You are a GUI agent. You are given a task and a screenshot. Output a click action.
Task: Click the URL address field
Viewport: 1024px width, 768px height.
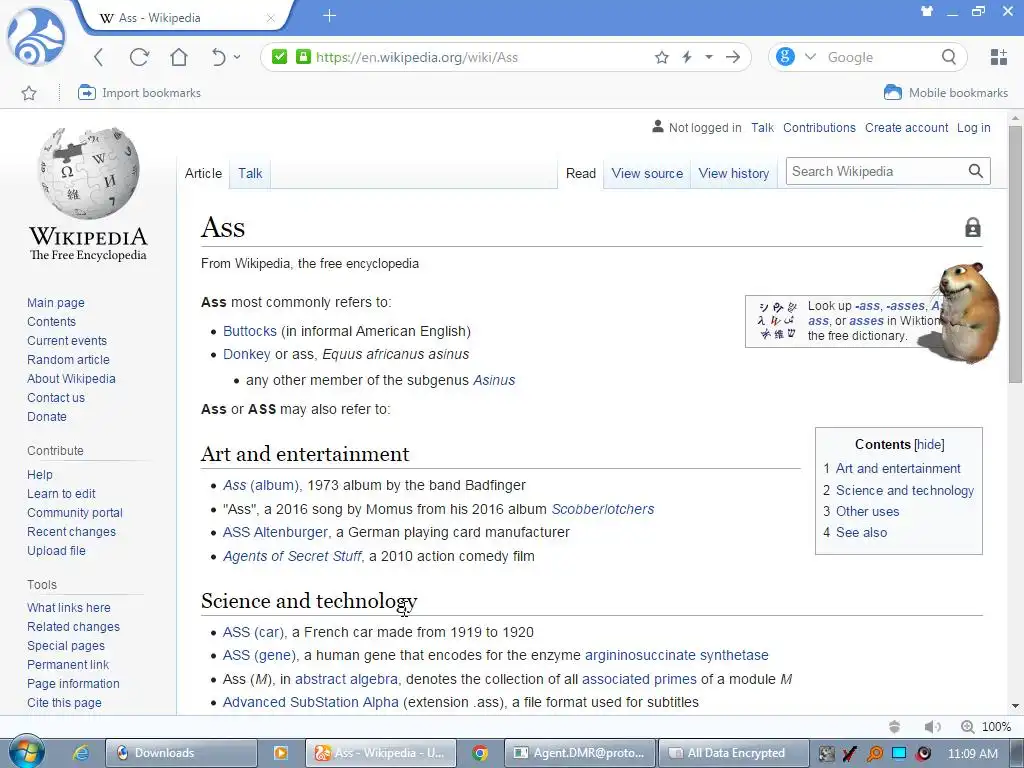[482, 57]
